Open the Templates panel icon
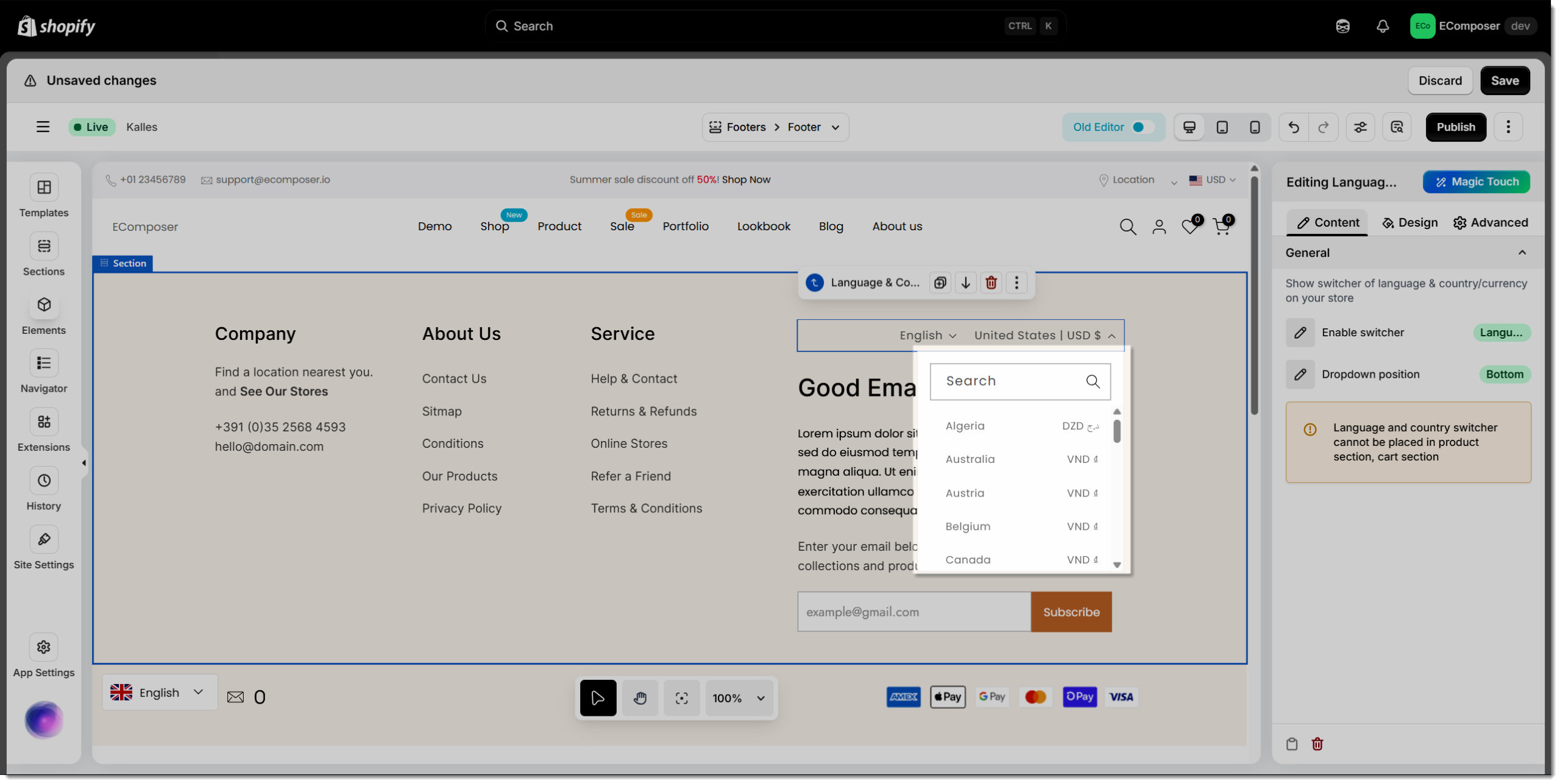Image resolution: width=1560 pixels, height=784 pixels. (44, 188)
